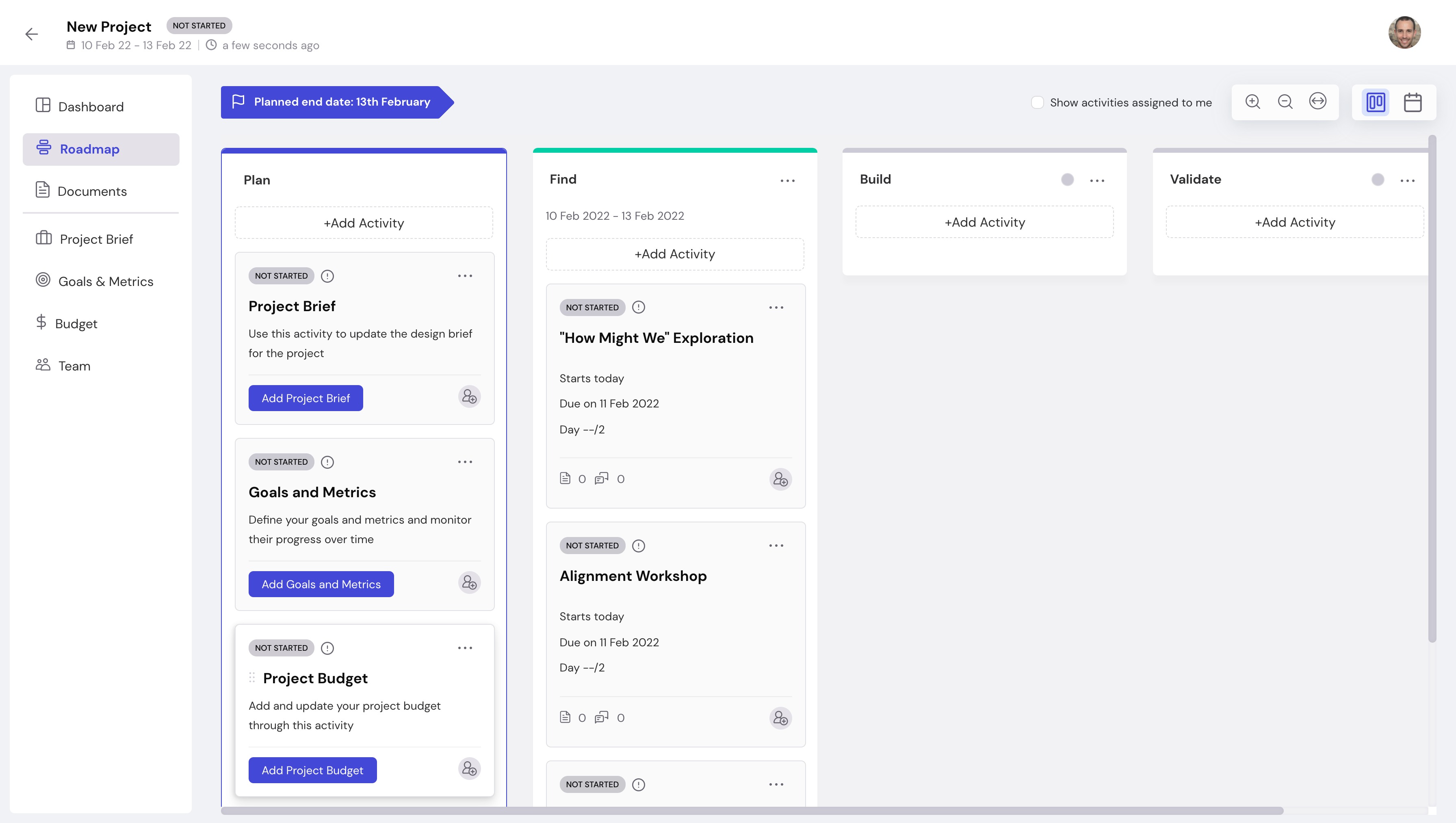Image resolution: width=1456 pixels, height=823 pixels.
Task: Click comments icon on Alignment Workshop card
Action: (x=601, y=717)
